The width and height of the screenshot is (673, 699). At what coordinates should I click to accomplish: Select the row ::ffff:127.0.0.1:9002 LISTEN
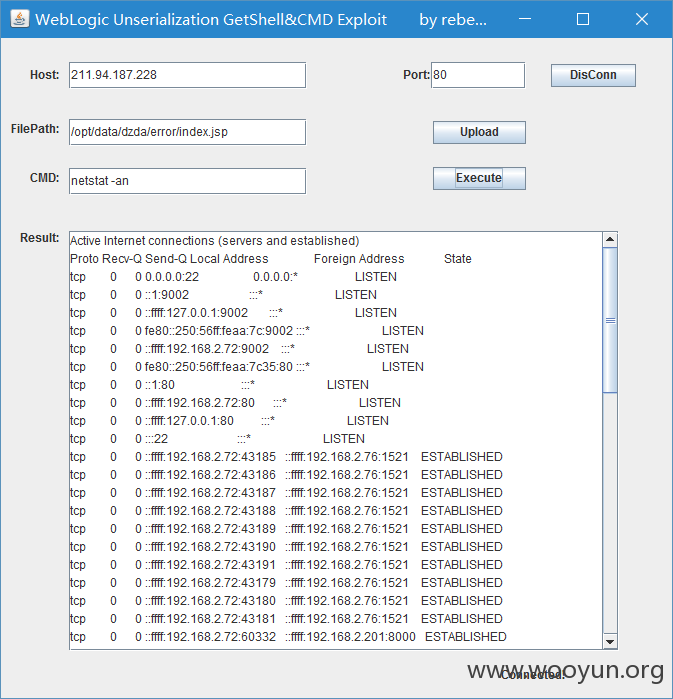(x=233, y=312)
